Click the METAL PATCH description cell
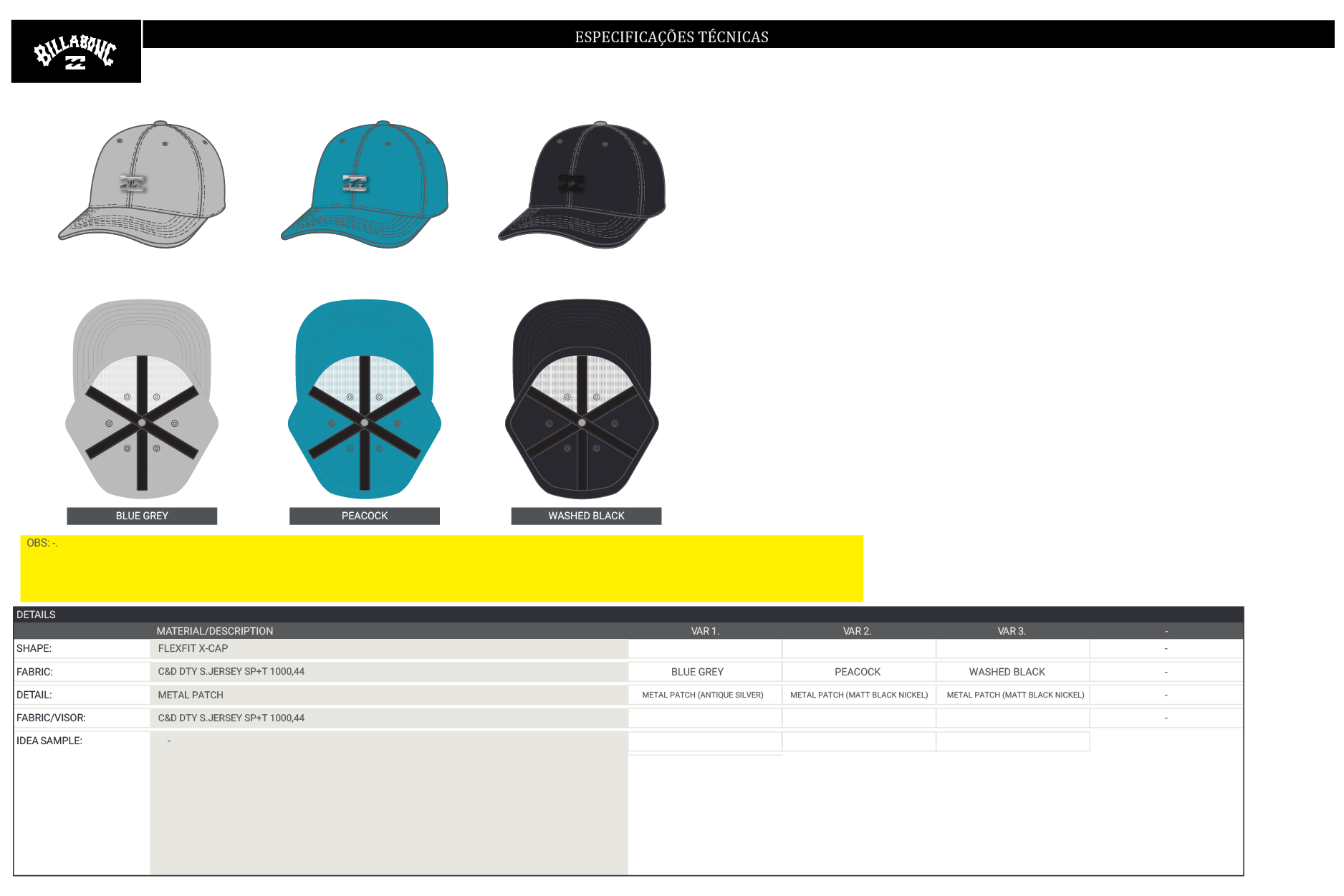The height and width of the screenshot is (896, 1344). [x=389, y=695]
